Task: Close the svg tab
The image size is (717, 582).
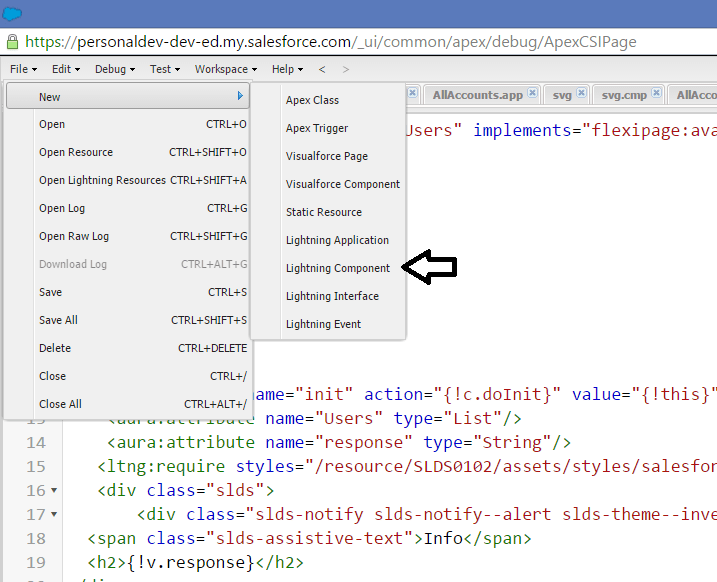Action: [581, 93]
